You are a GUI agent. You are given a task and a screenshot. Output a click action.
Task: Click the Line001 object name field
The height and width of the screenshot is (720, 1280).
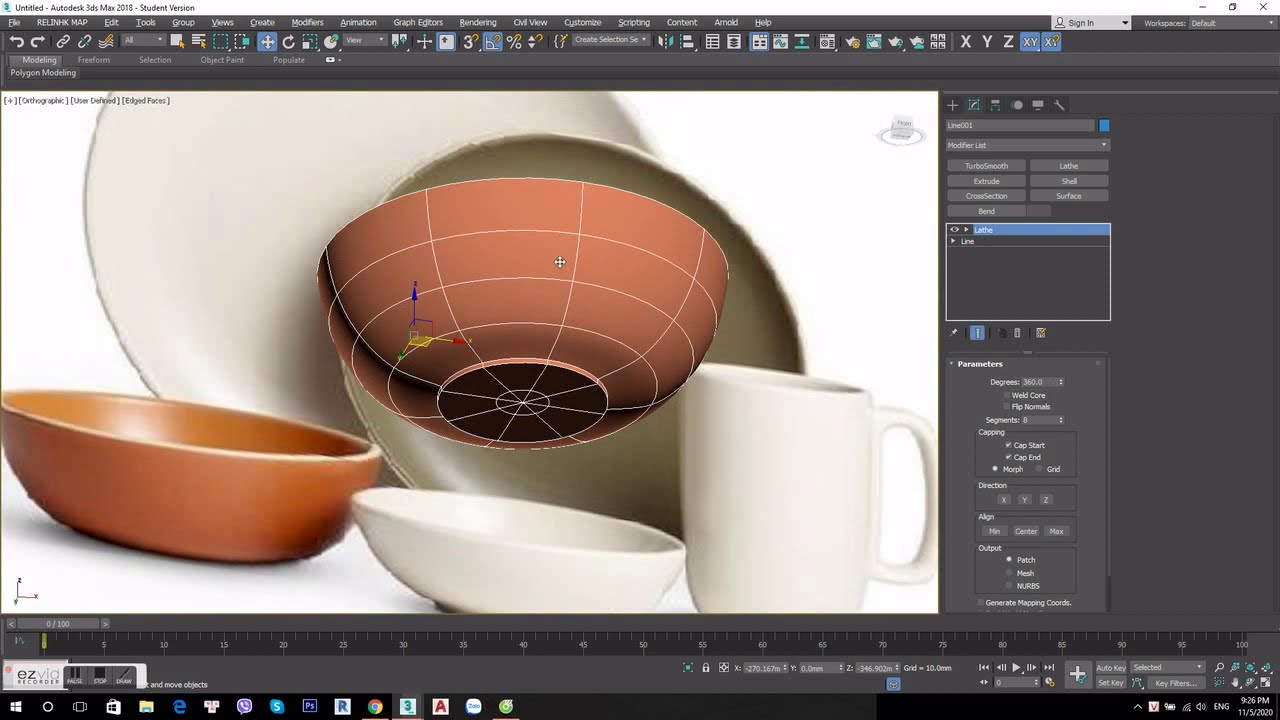click(x=1020, y=125)
